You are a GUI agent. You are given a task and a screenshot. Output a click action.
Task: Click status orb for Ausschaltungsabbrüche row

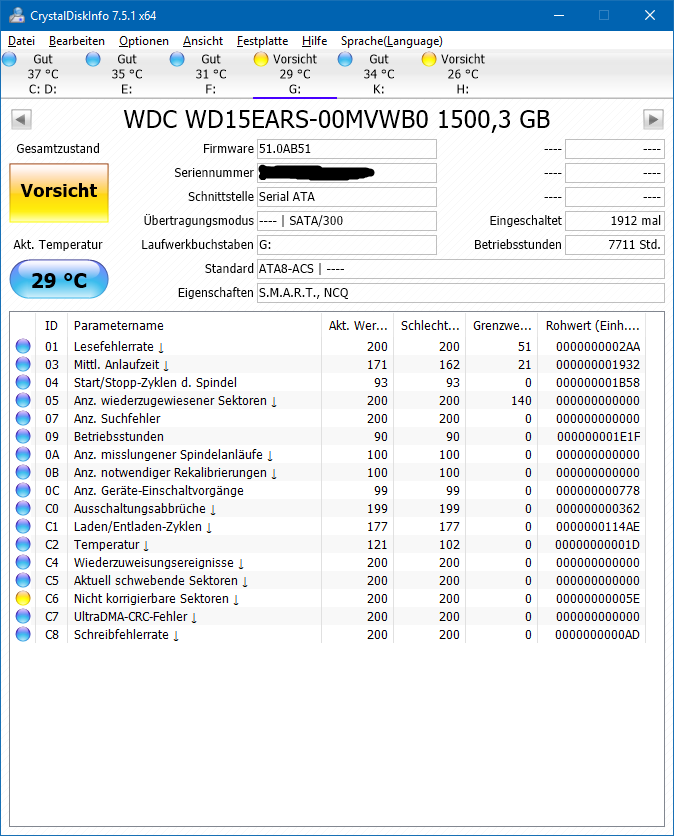click(x=23, y=508)
